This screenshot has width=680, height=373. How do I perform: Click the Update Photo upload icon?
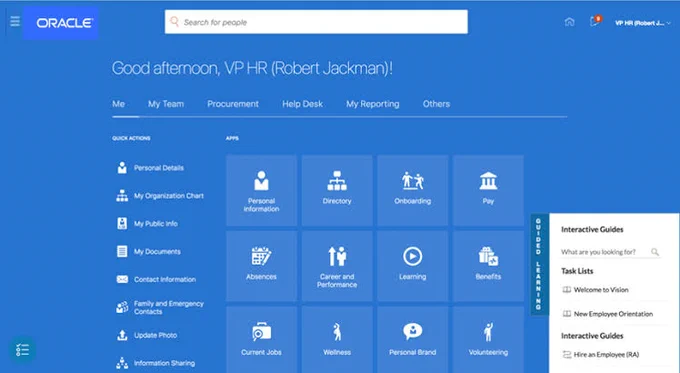click(x=122, y=335)
